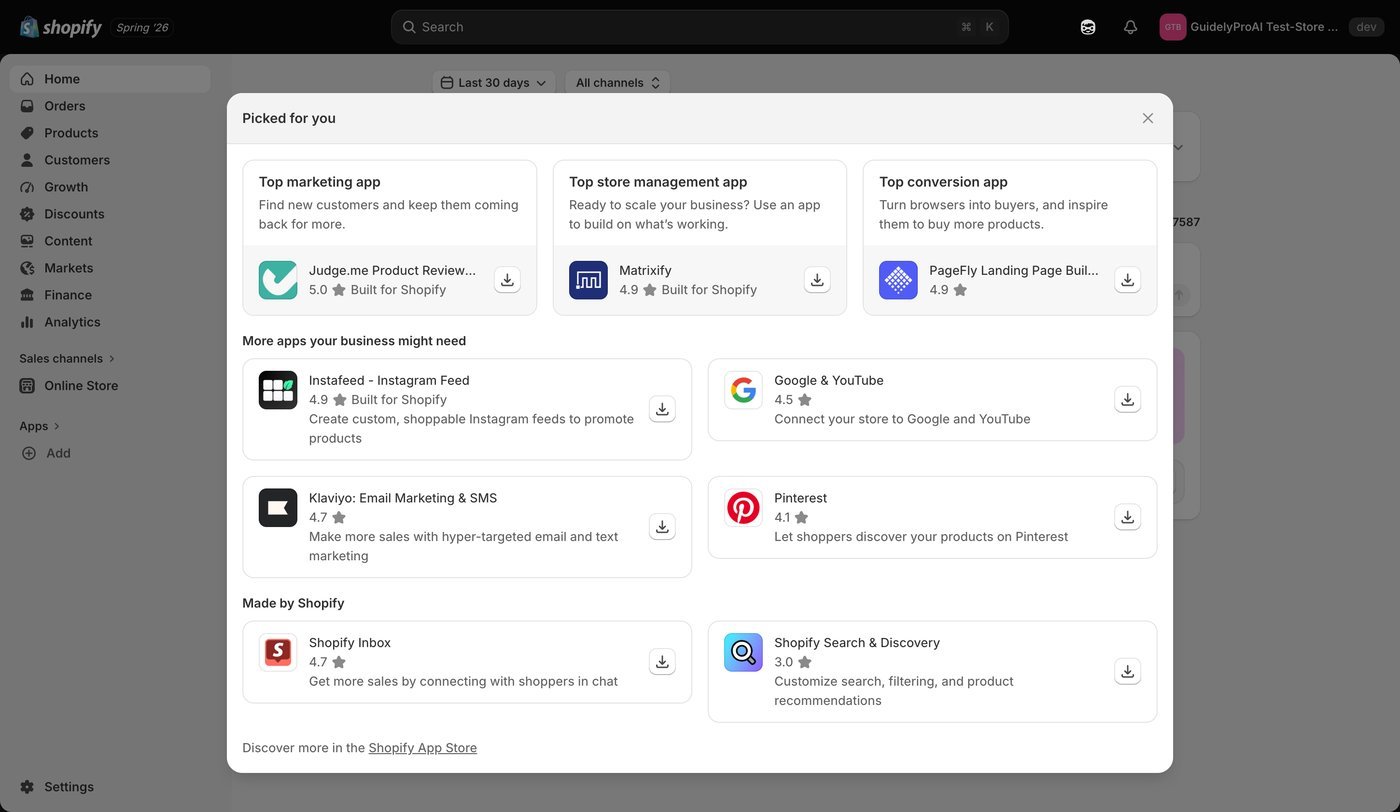Click the Matrixify app logo
1400x812 pixels.
coord(588,280)
